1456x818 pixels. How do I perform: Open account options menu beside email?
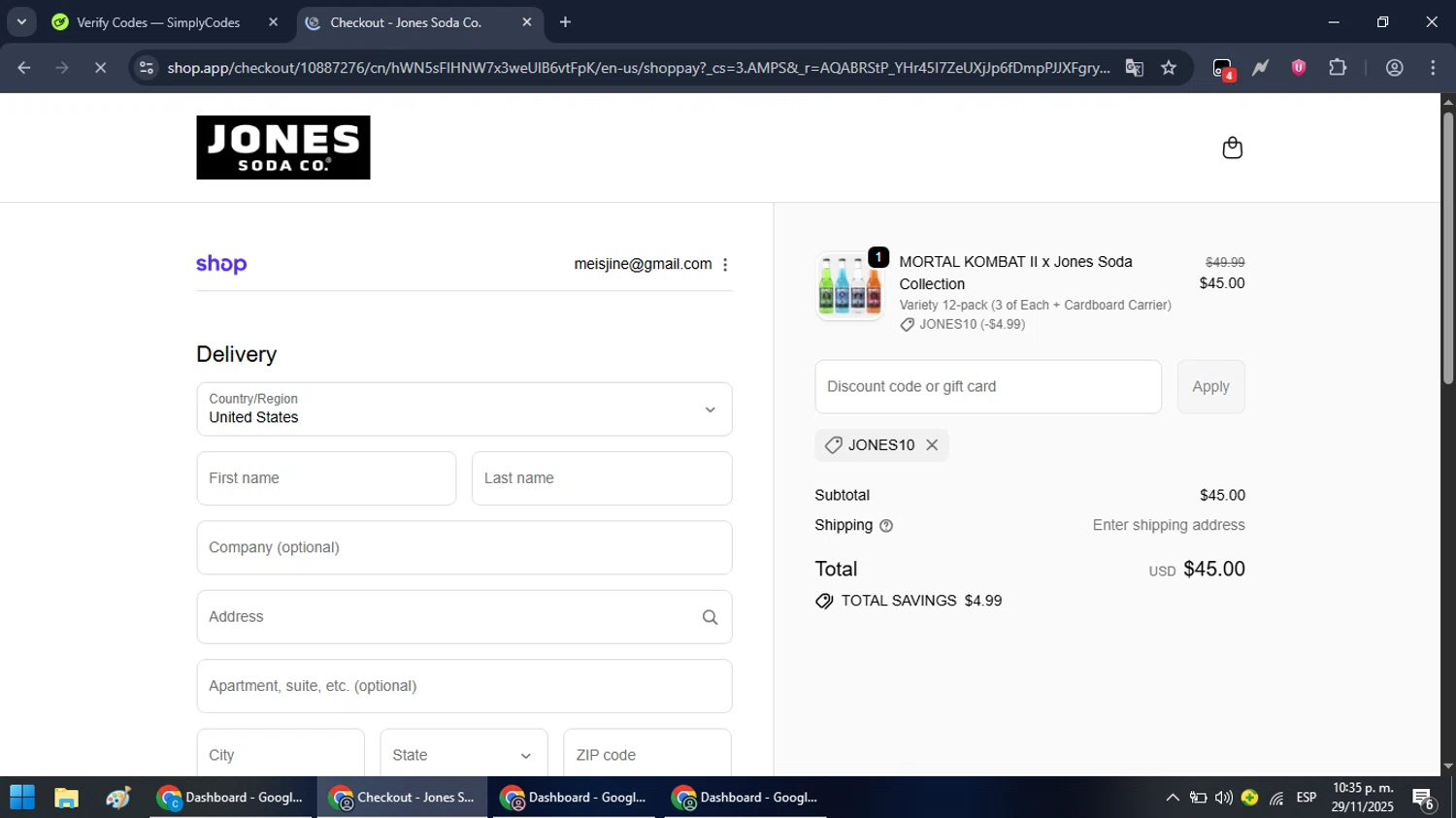pos(725,265)
